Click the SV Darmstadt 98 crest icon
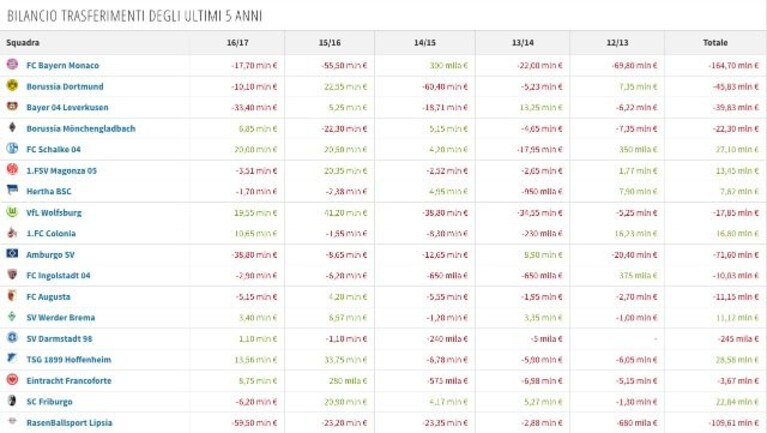The height and width of the screenshot is (433, 767). pyautogui.click(x=12, y=338)
